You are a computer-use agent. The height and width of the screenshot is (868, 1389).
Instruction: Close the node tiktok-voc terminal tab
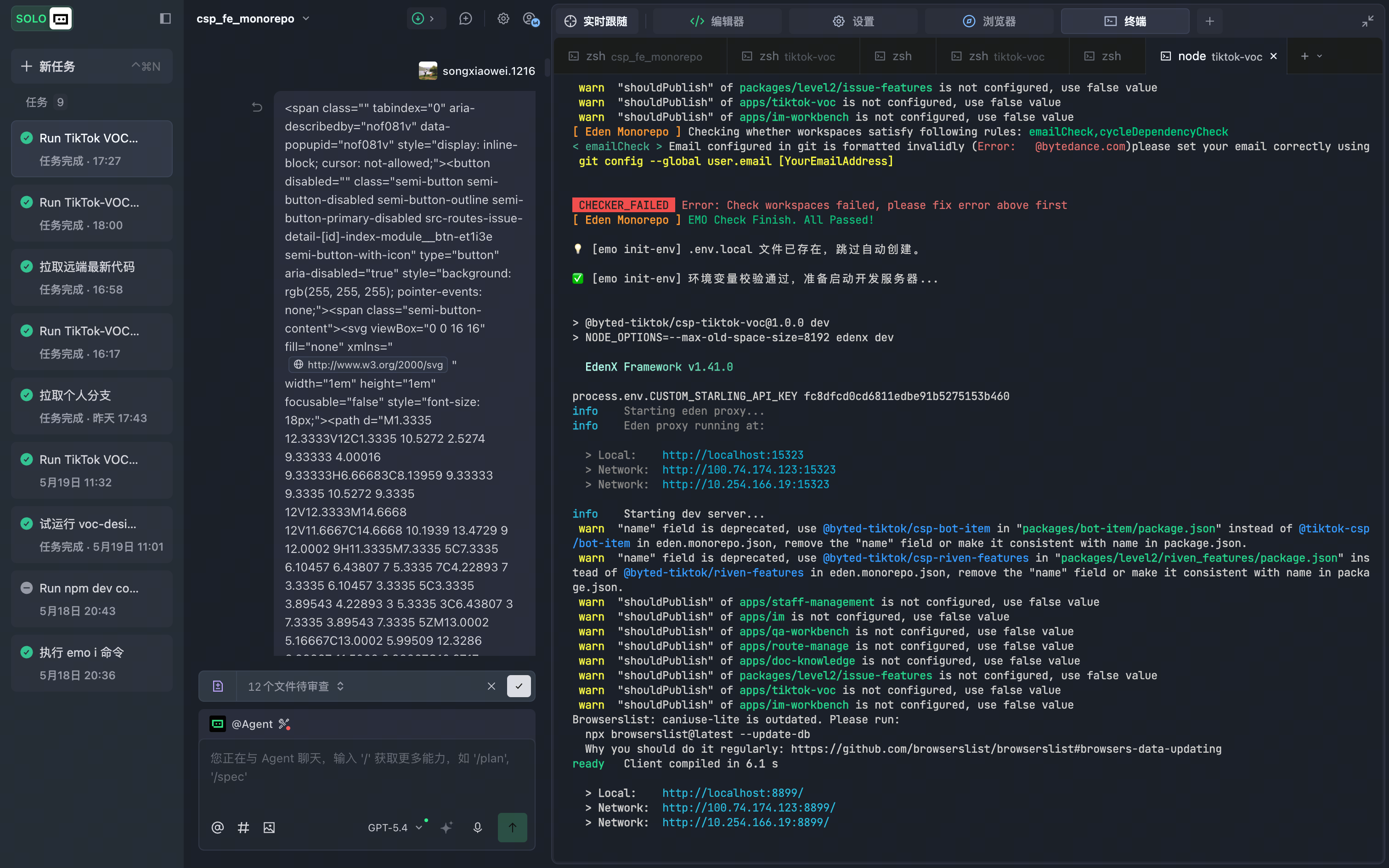click(x=1274, y=56)
